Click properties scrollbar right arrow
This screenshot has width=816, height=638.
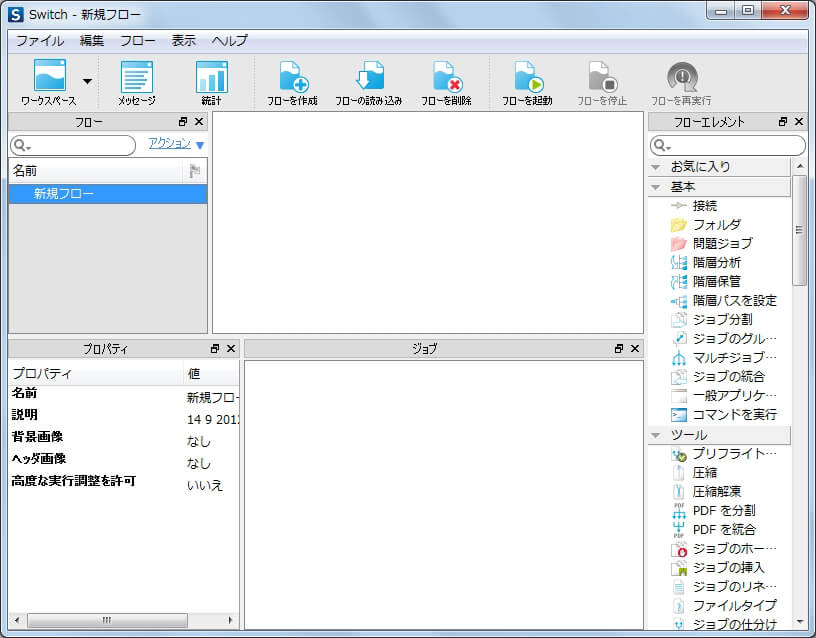[x=231, y=620]
